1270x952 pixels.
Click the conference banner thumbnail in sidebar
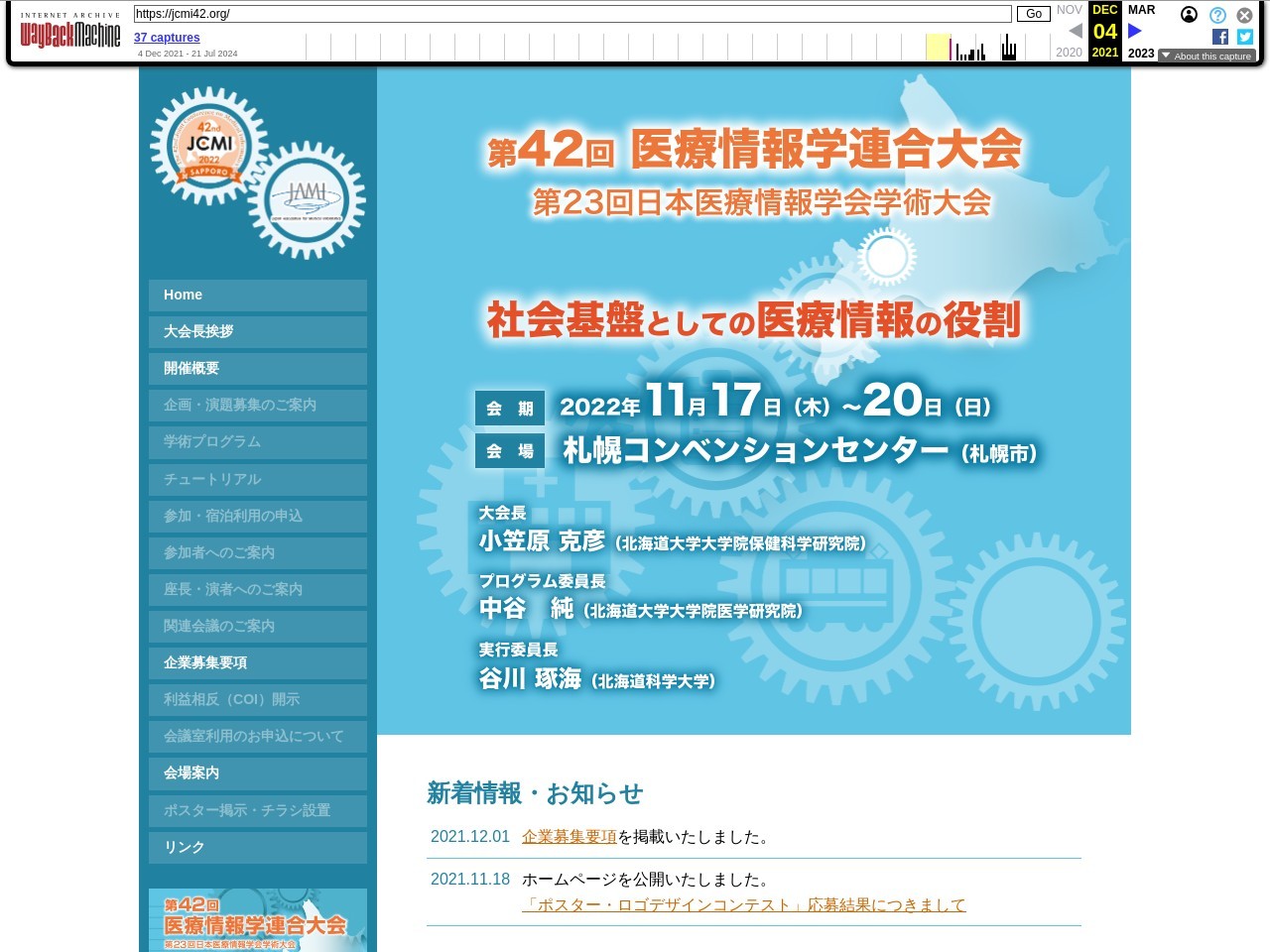click(257, 920)
